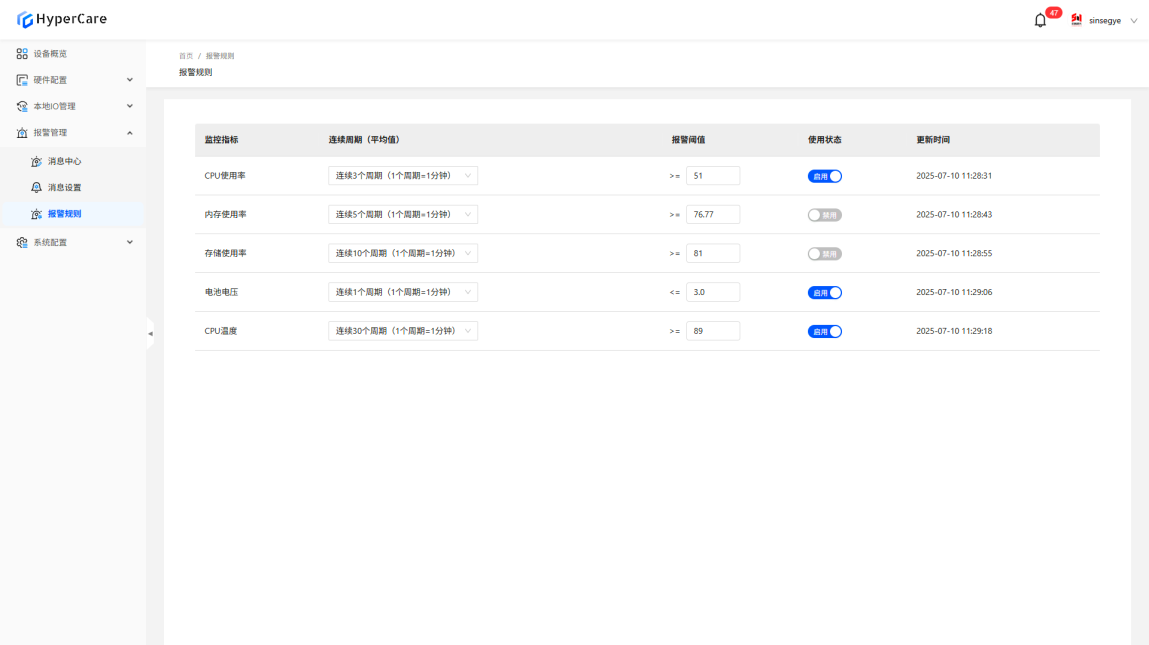
Task: Click the 报警规则 breadcrumb link
Action: tap(220, 56)
